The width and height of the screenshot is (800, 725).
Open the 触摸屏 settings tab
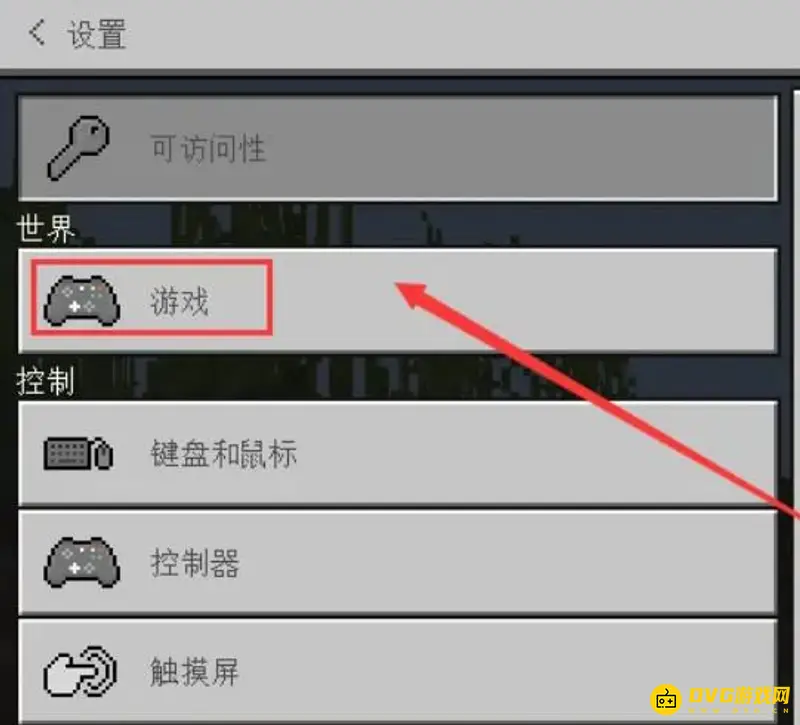398,671
